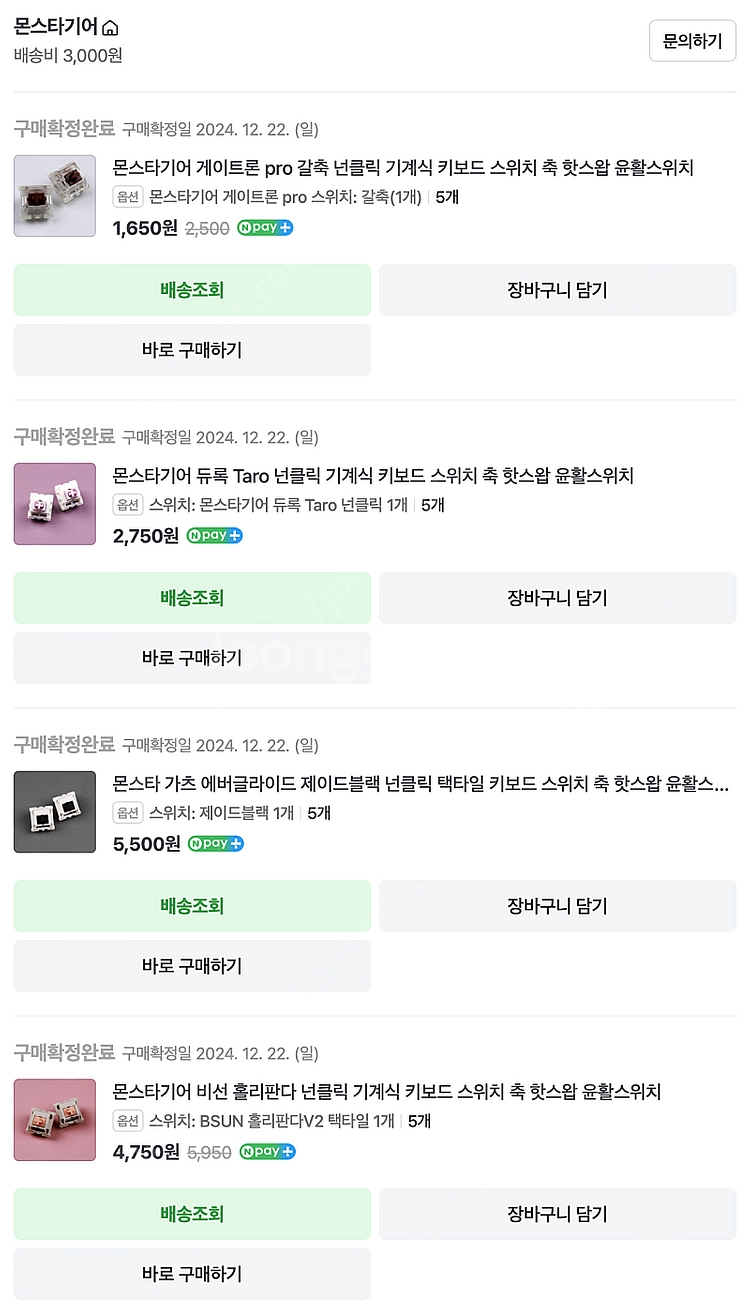Screen dimensions: 750x1310
Task: Open the 홀리판다 switch thumbnail
Action: pyautogui.click(x=55, y=1120)
